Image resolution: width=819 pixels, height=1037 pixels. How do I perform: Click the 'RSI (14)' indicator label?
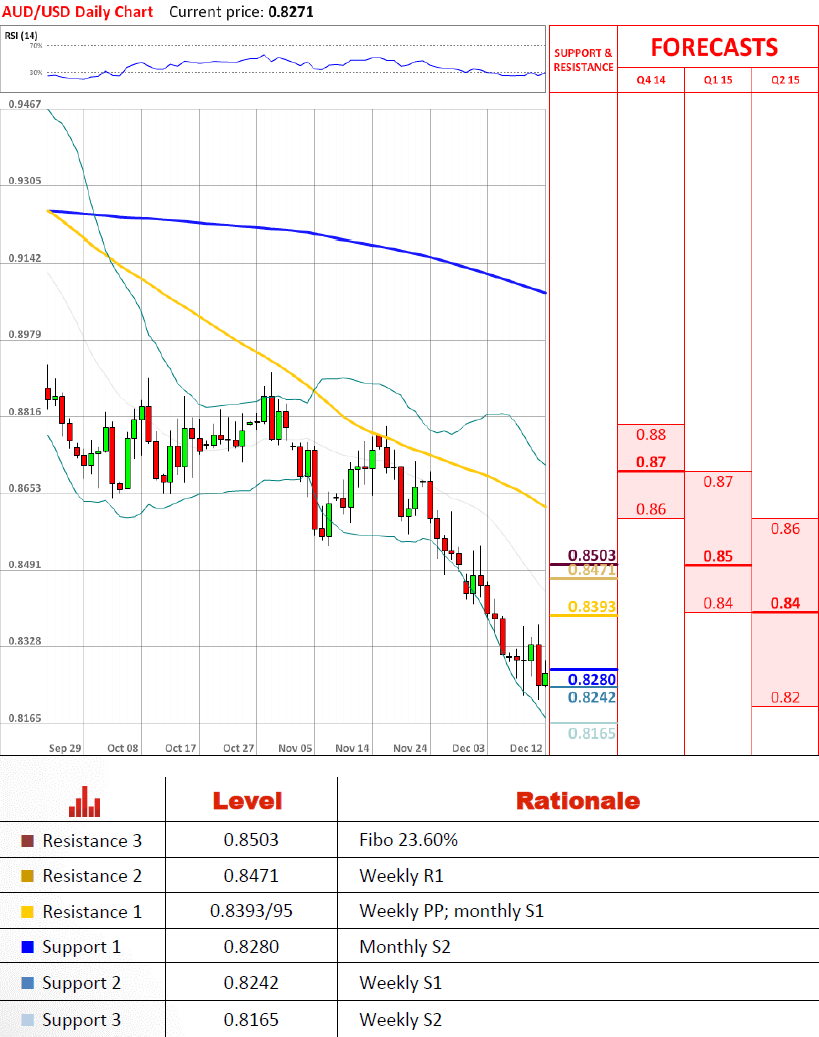pos(21,35)
